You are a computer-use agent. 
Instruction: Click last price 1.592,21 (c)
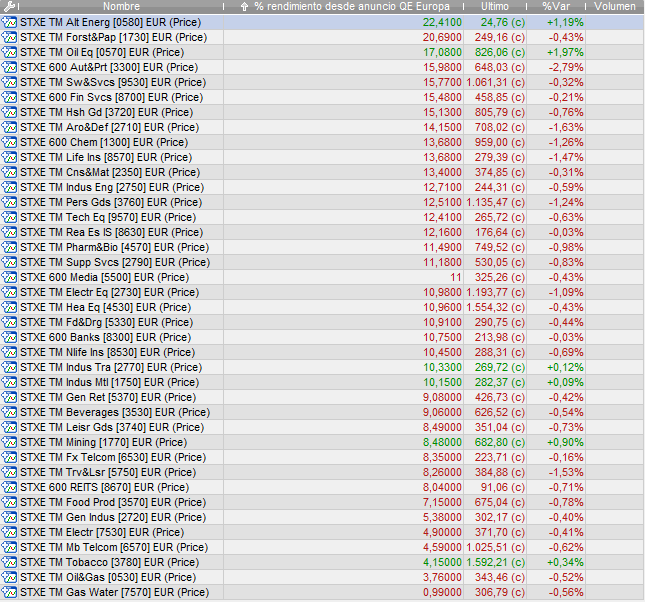pyautogui.click(x=496, y=562)
